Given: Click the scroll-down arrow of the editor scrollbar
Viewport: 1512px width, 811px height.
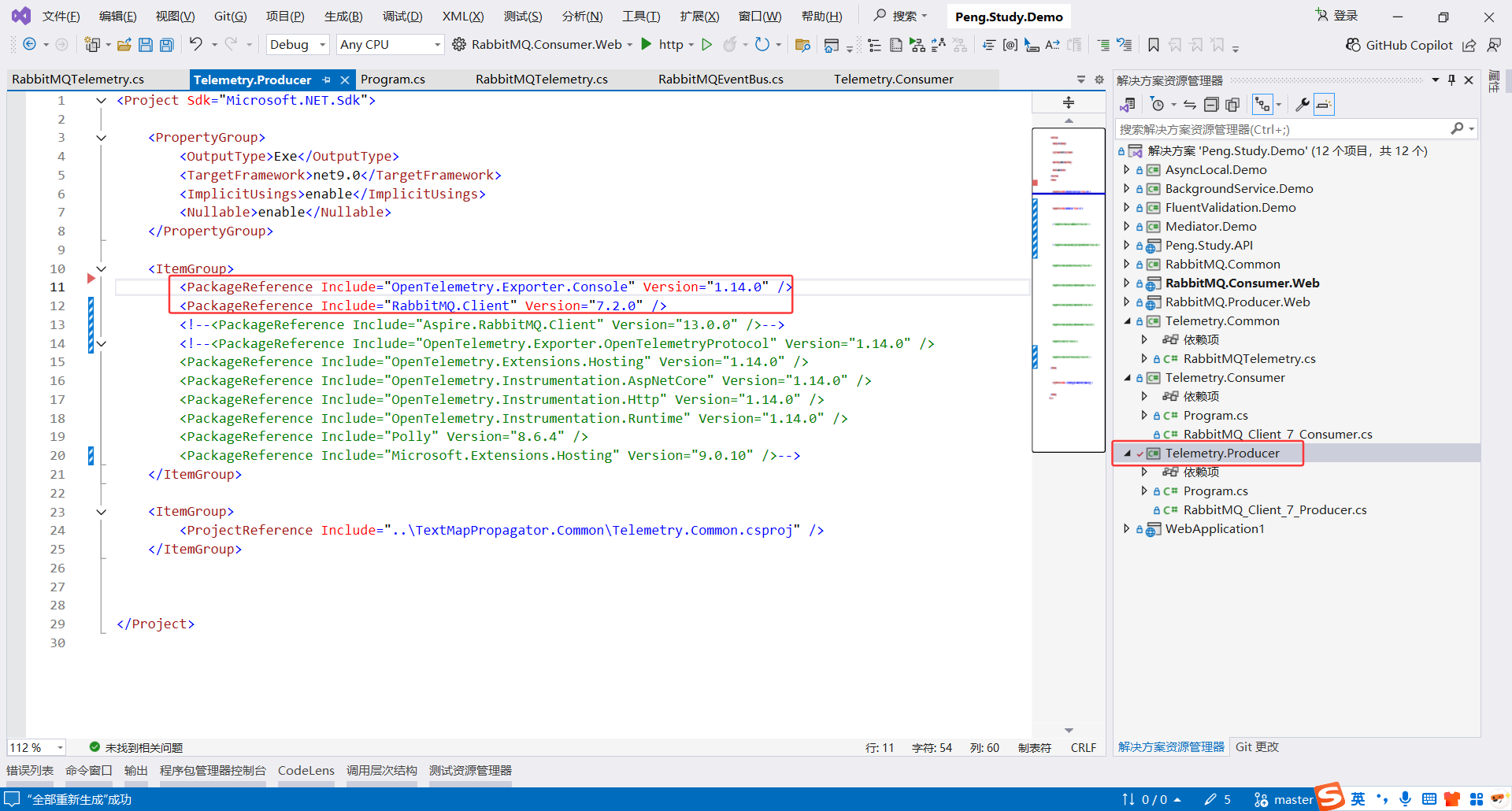Looking at the screenshot, I should [x=1069, y=730].
